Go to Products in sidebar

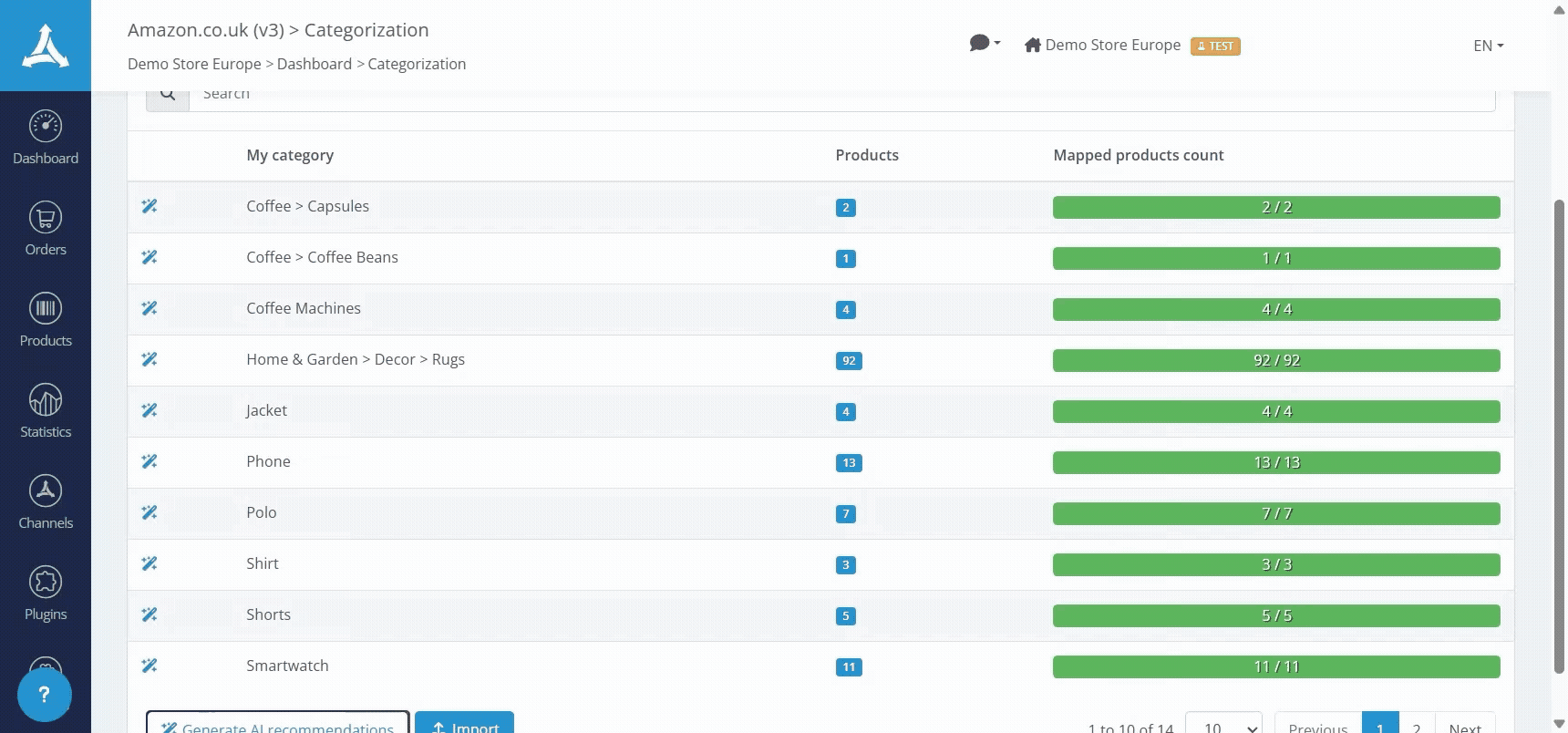click(x=46, y=320)
